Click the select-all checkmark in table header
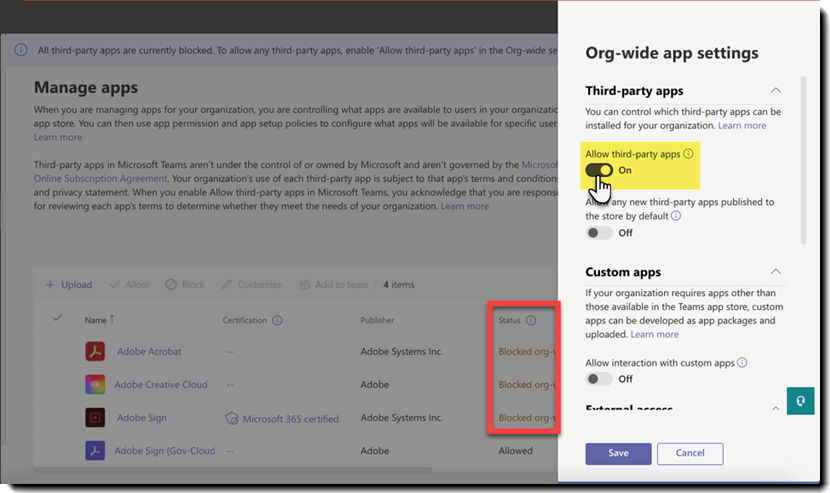Screen dimensions: 830x493 (x=57, y=318)
